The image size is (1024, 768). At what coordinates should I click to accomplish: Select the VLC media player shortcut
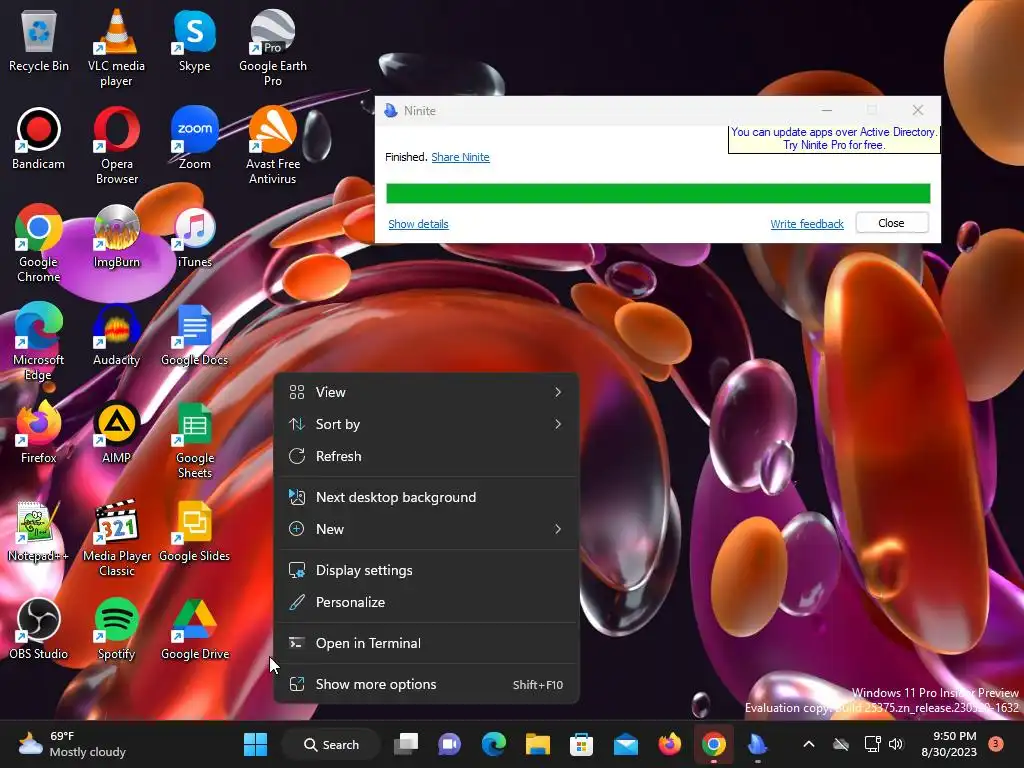coord(116,48)
